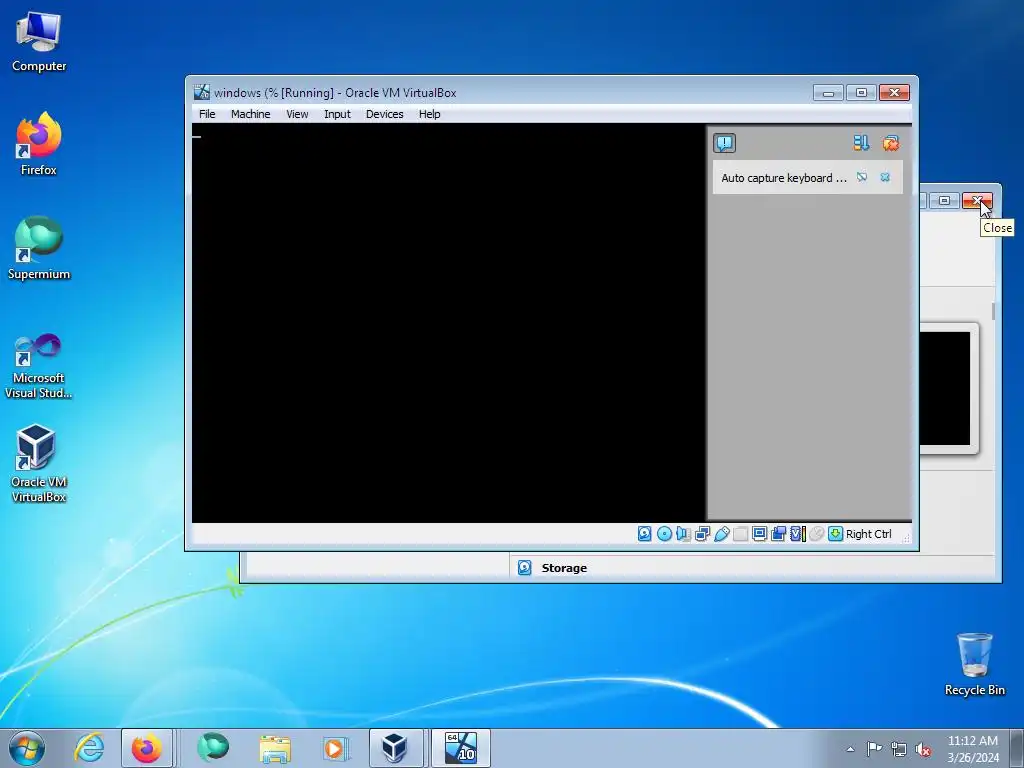
Task: Open the Devices menu
Action: 385,114
